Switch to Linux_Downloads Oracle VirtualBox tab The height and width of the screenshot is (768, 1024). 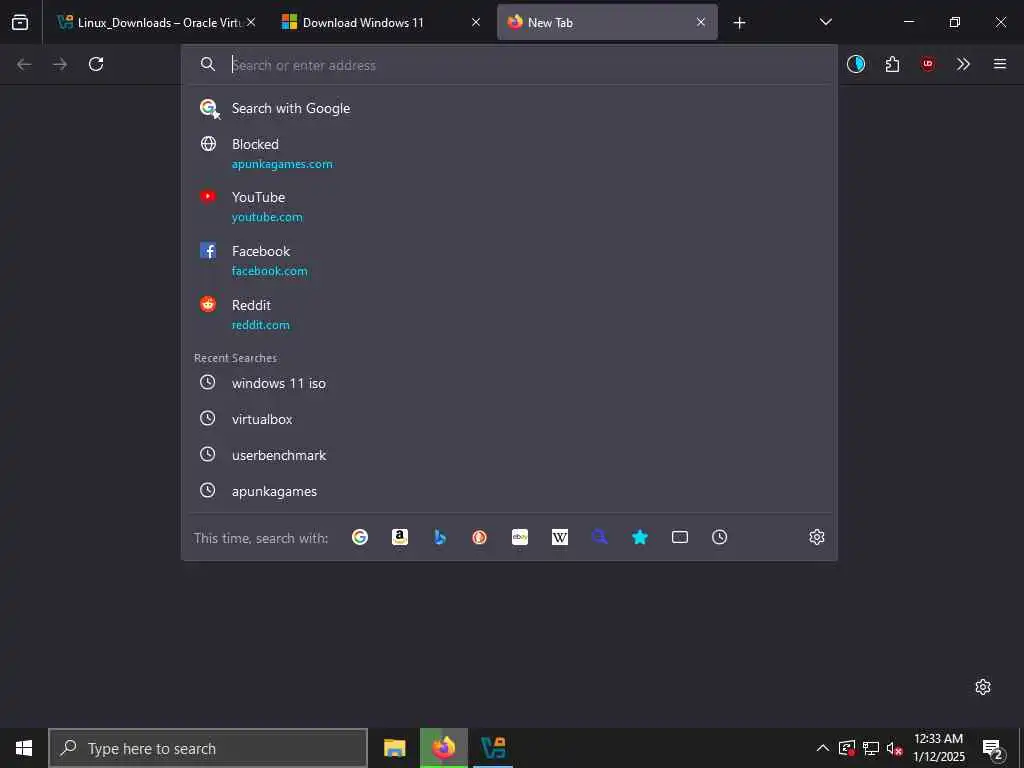click(x=157, y=22)
